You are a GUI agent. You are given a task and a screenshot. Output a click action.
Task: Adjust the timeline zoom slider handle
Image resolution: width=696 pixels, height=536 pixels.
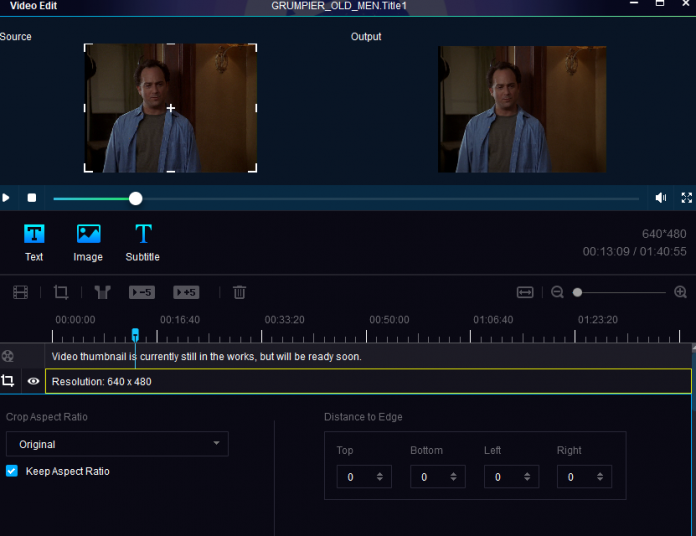pyautogui.click(x=577, y=292)
